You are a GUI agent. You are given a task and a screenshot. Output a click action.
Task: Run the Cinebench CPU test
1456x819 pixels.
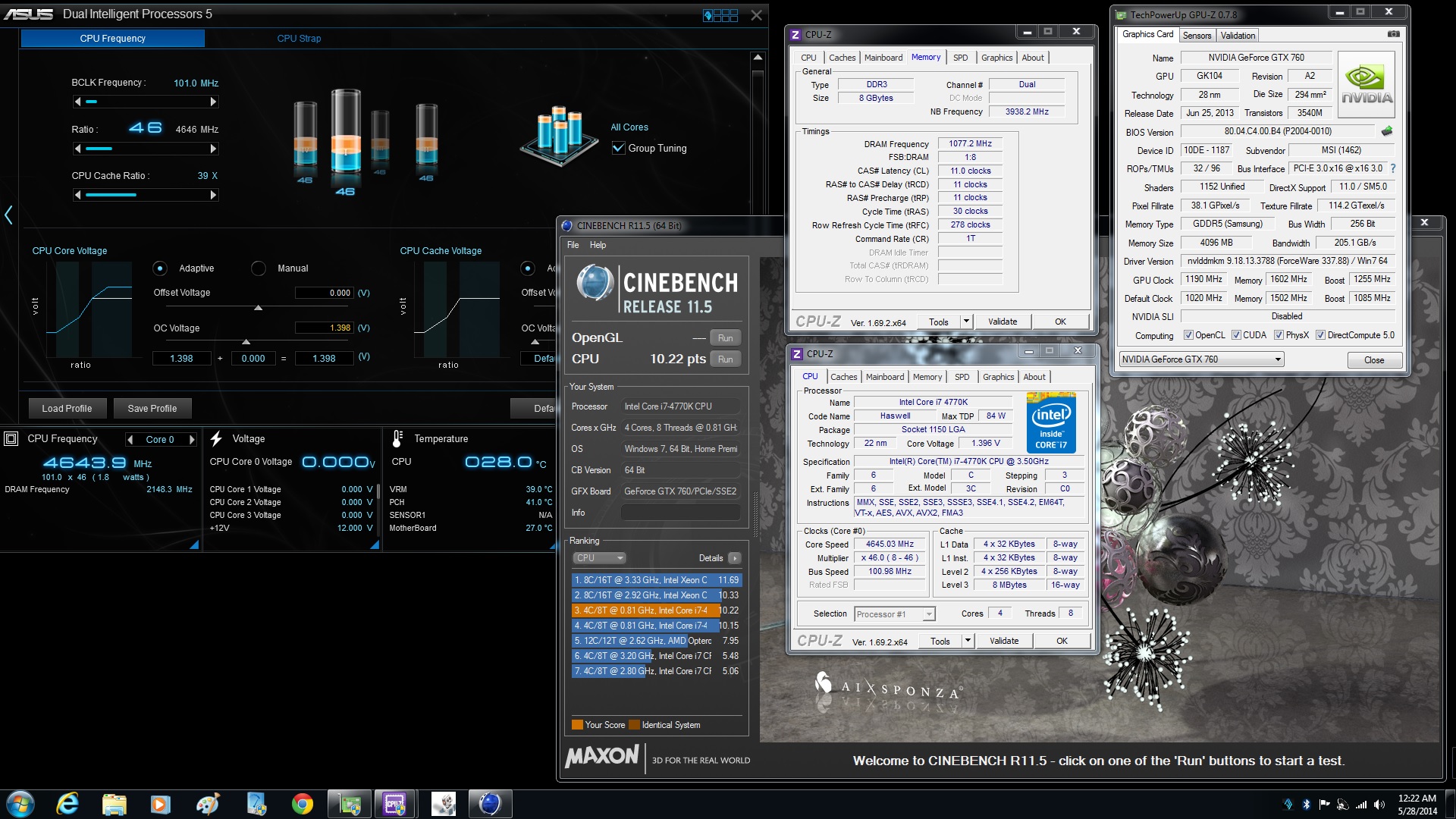(x=725, y=359)
